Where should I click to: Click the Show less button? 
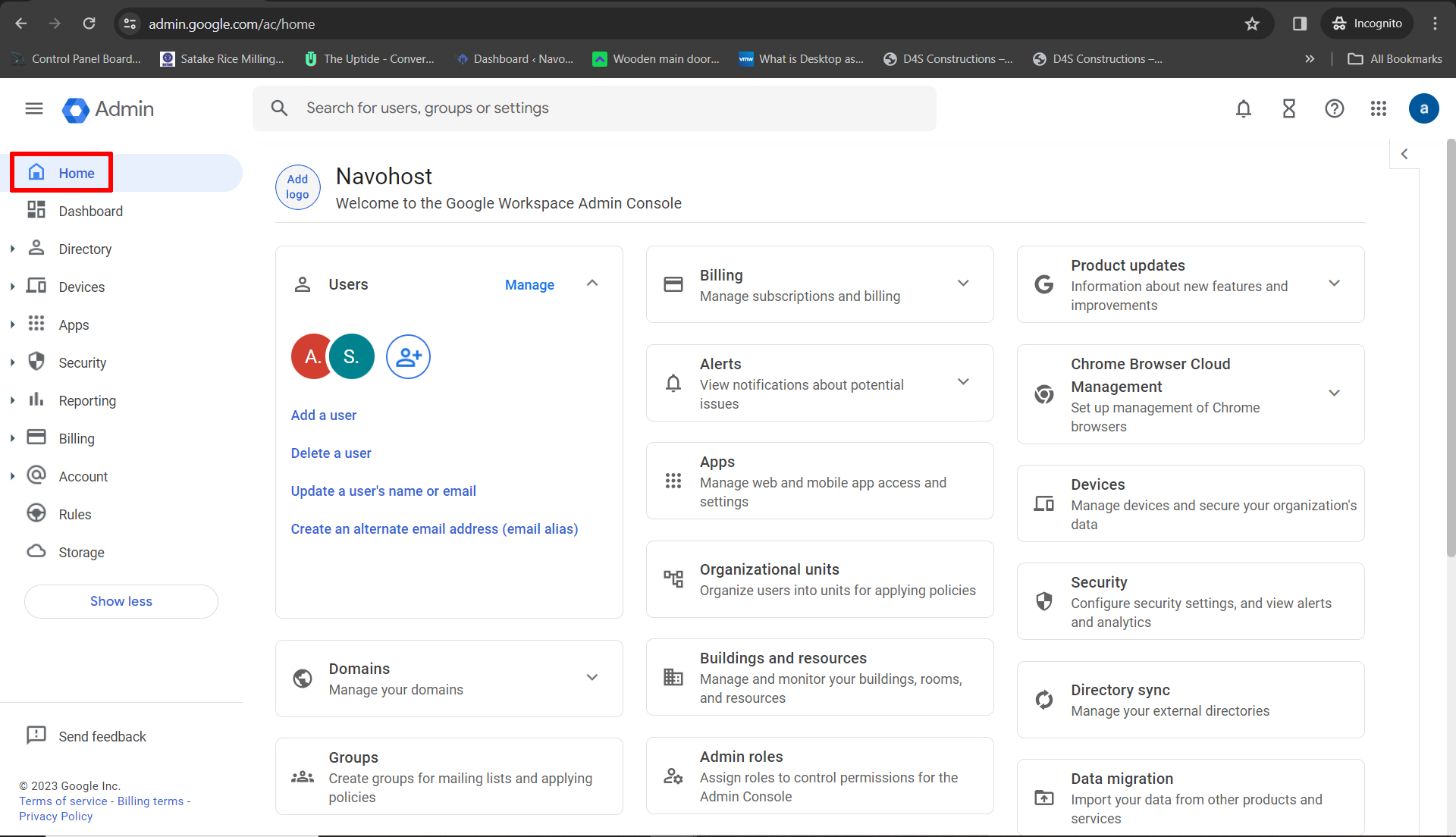121,601
